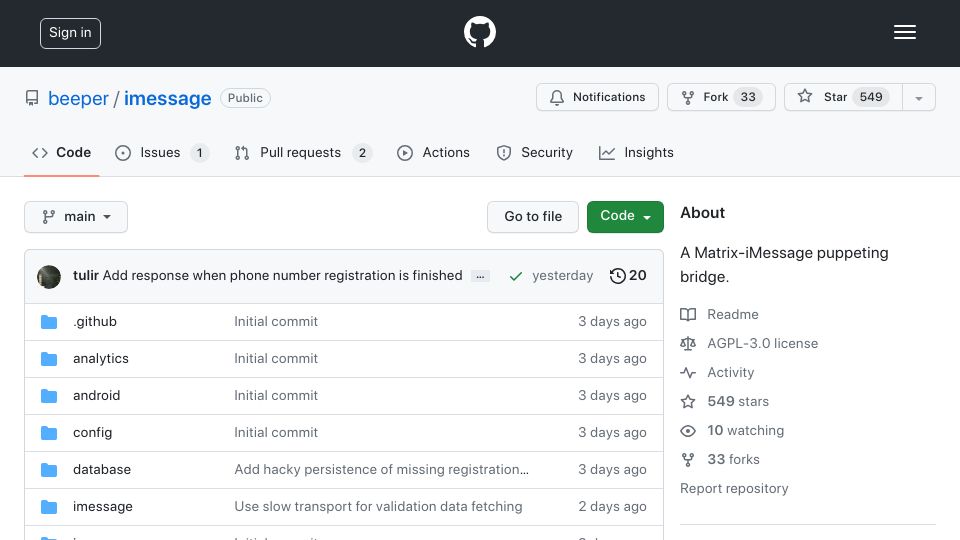Expand the commit message ellipsis
Viewport: 960px width, 540px height.
tap(480, 277)
